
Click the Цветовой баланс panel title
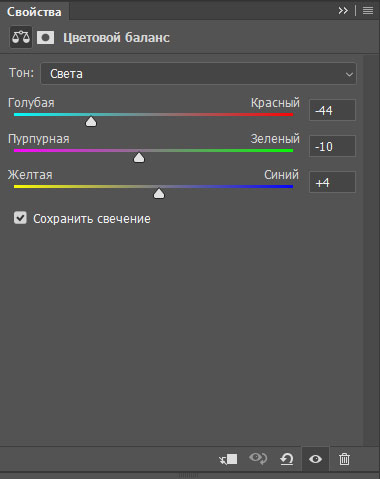click(x=116, y=38)
